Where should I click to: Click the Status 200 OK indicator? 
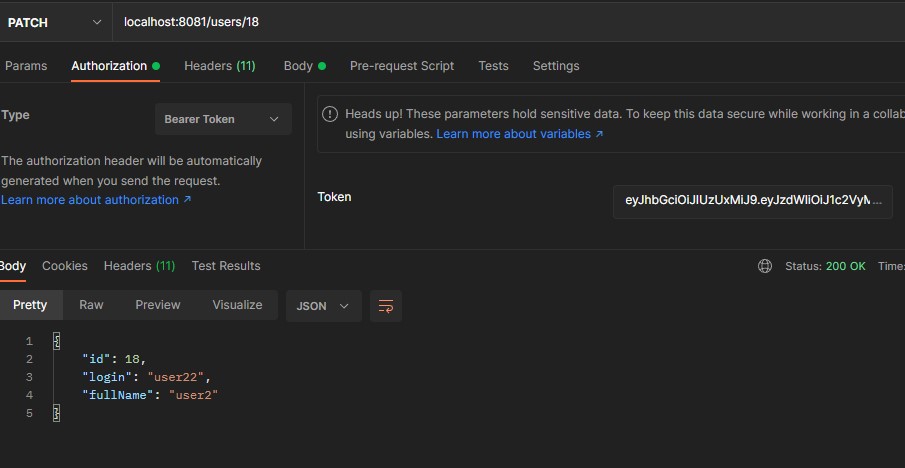(x=825, y=266)
